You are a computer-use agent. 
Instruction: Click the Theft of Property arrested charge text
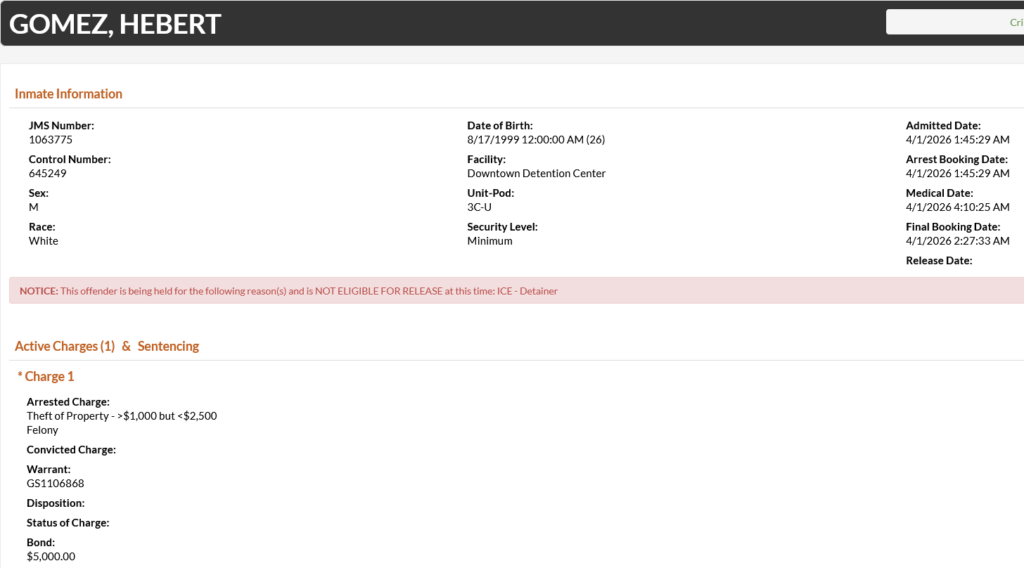(121, 416)
